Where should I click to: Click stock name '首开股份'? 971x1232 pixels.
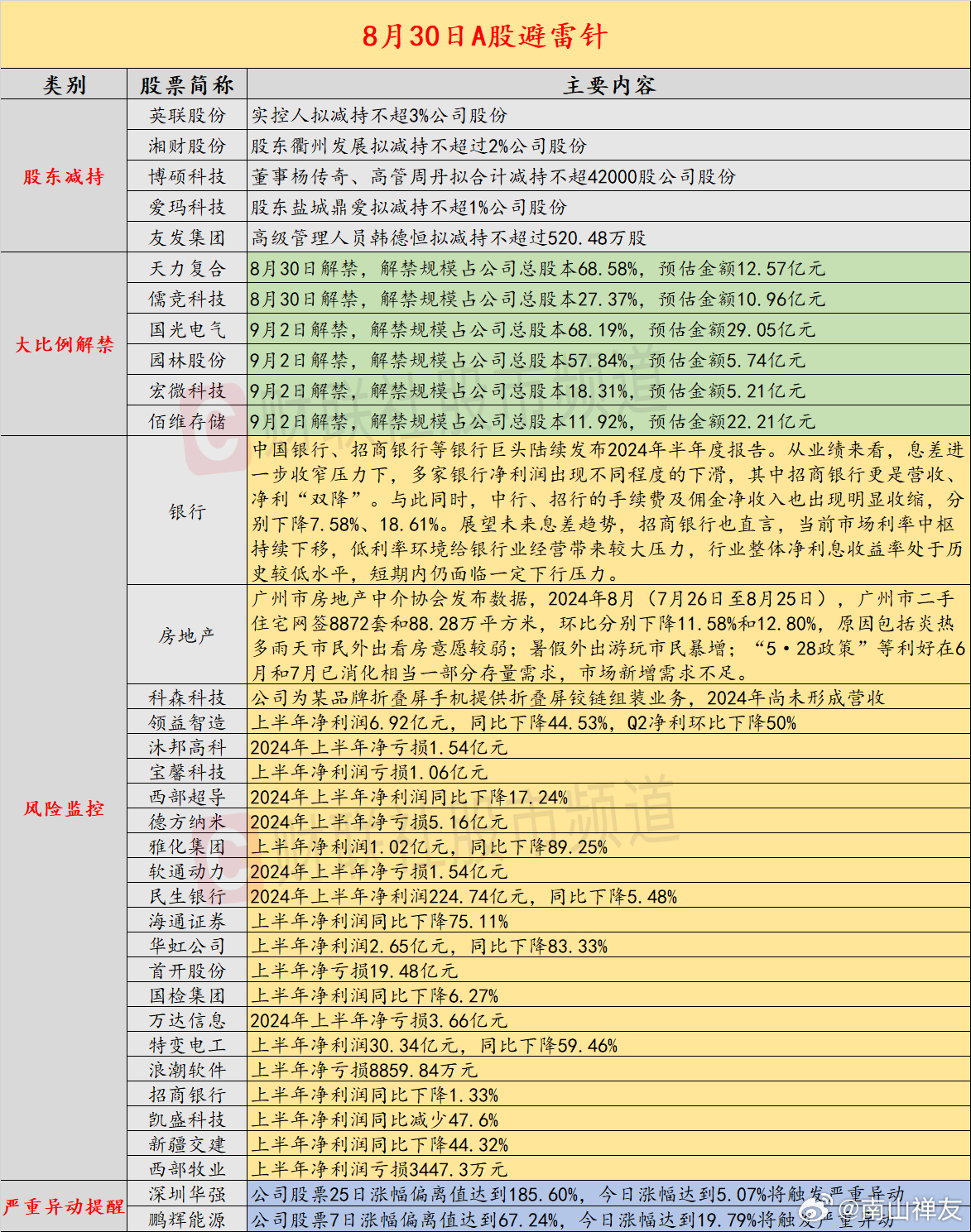pos(187,971)
